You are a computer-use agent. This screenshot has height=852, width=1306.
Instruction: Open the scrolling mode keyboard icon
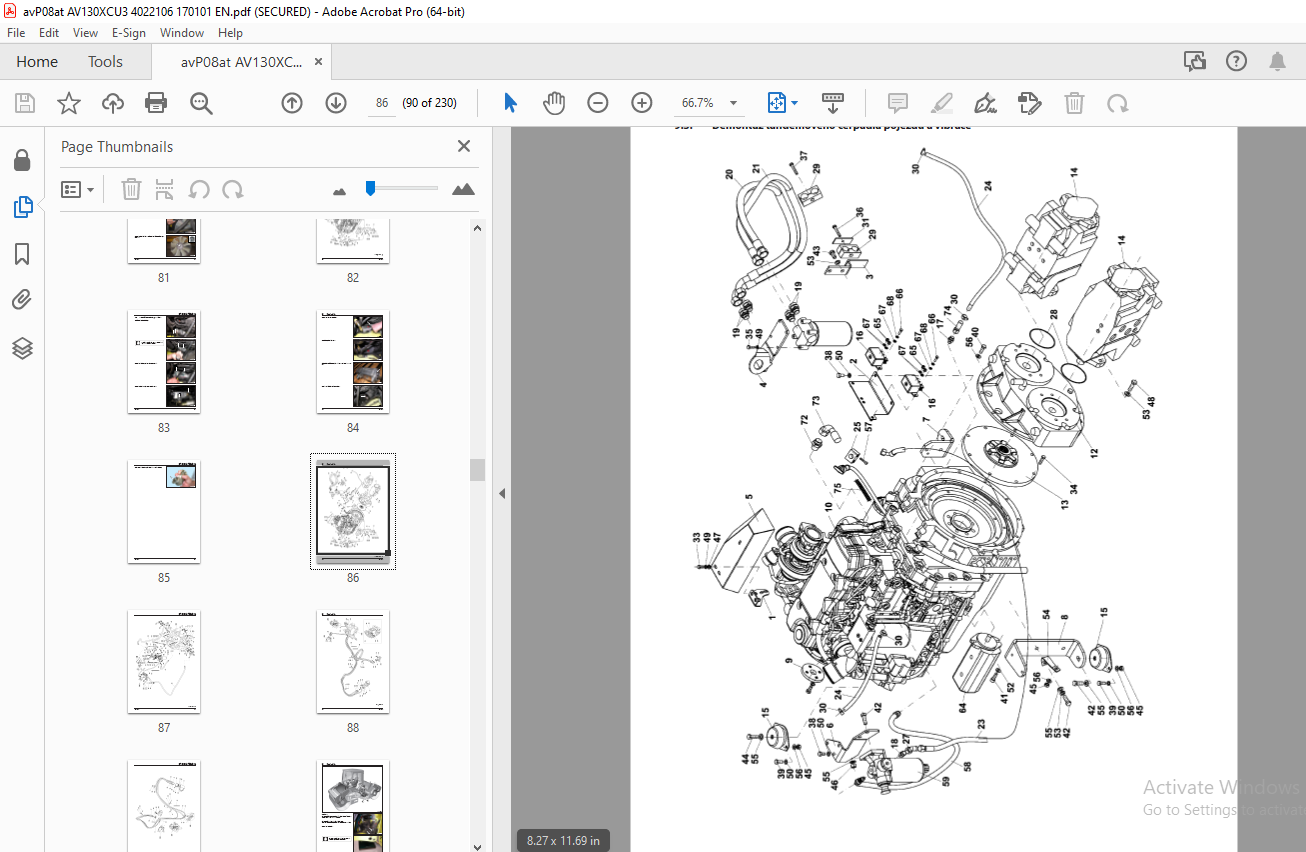pyautogui.click(x=833, y=103)
